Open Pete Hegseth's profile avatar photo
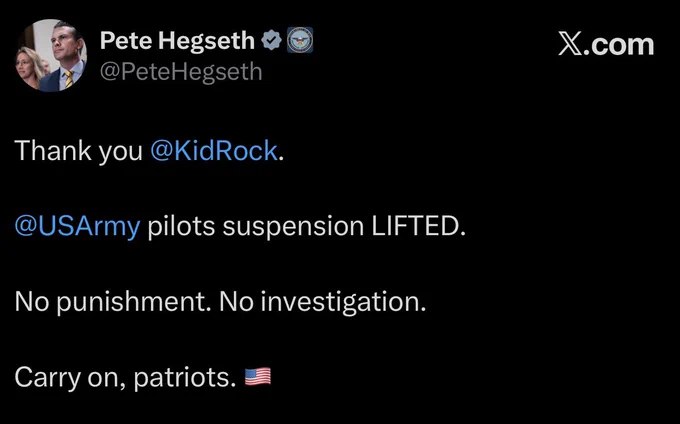 (x=51, y=57)
